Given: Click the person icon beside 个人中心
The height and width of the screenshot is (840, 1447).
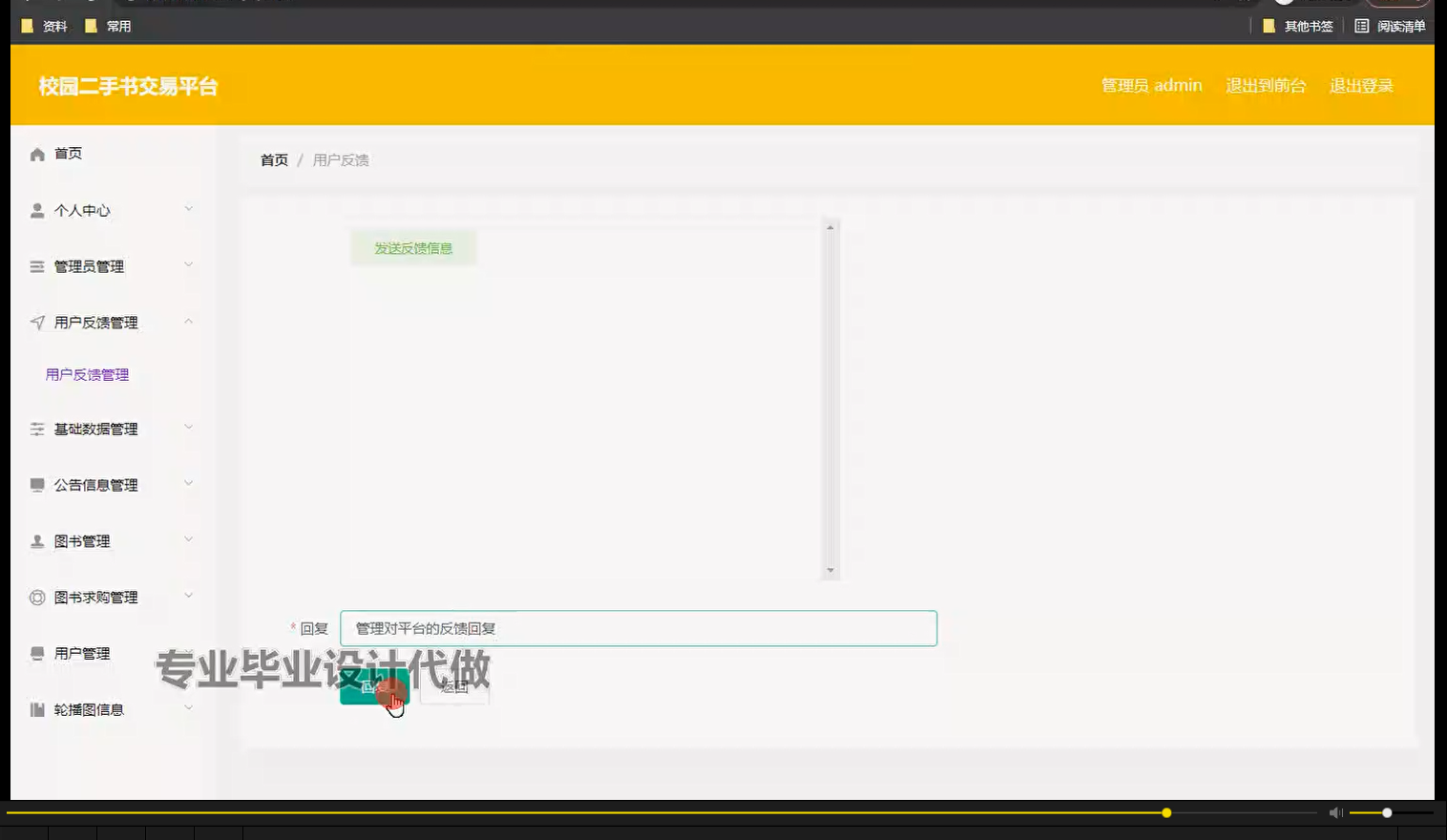Looking at the screenshot, I should click(37, 211).
